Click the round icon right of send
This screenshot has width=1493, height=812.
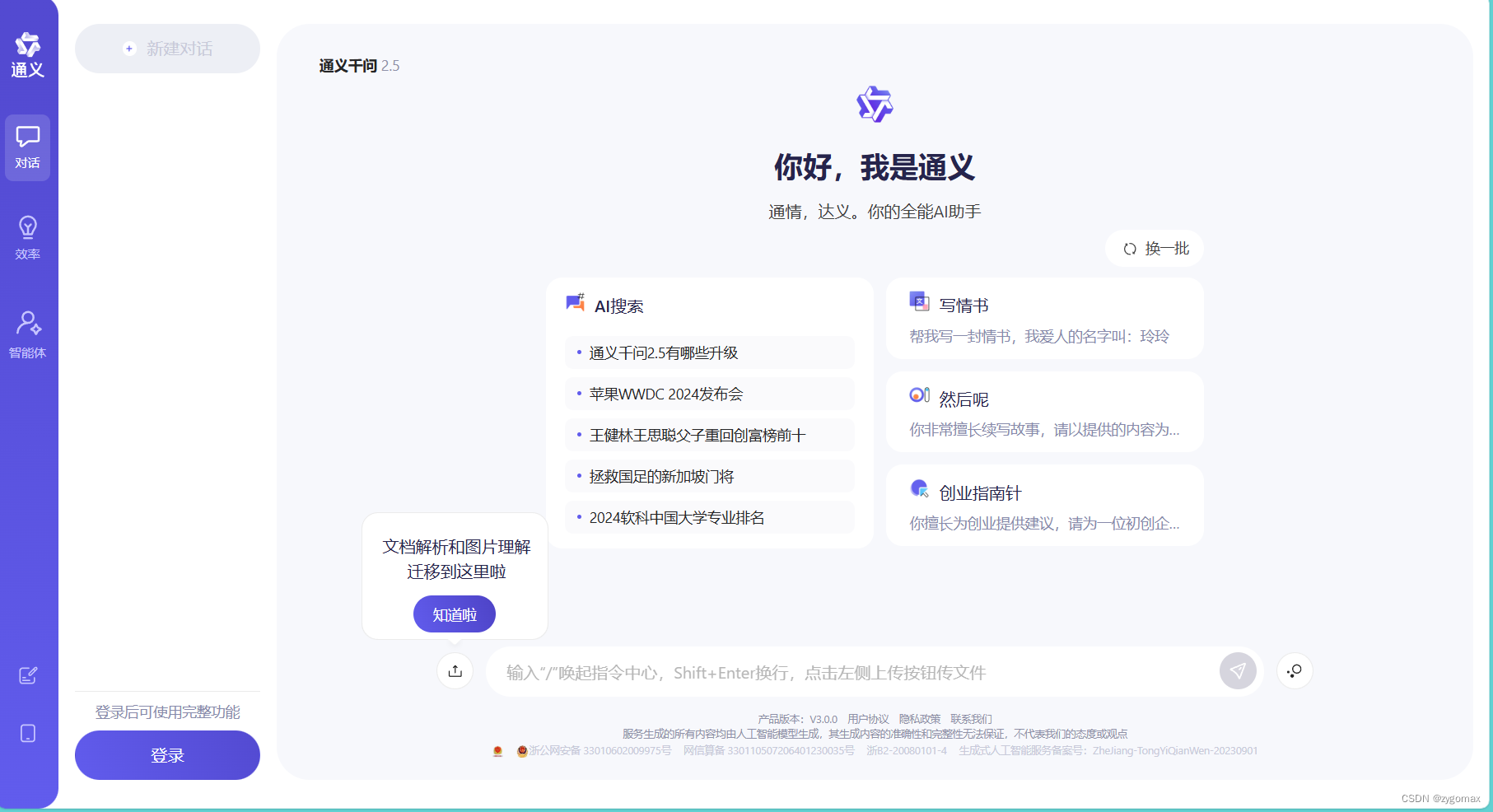click(1295, 671)
